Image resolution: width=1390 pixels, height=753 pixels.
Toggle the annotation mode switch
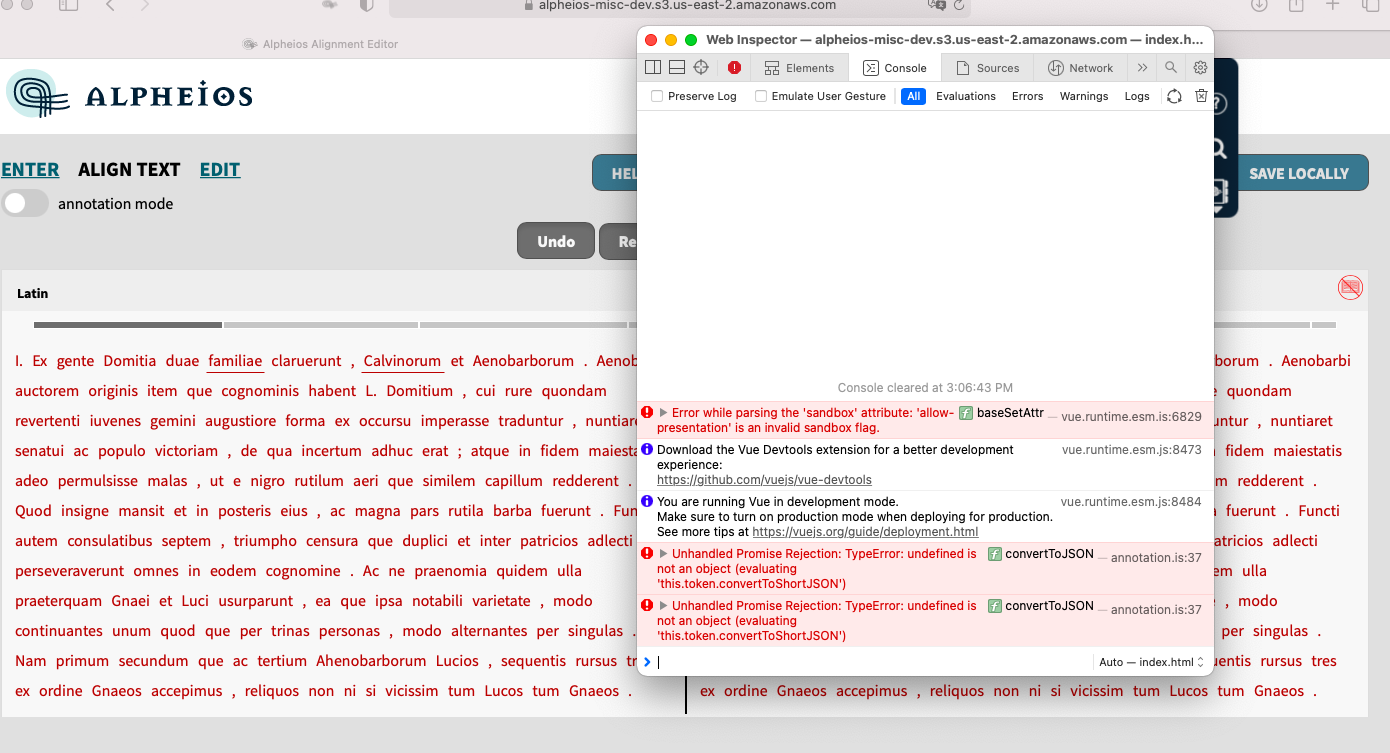(x=25, y=203)
